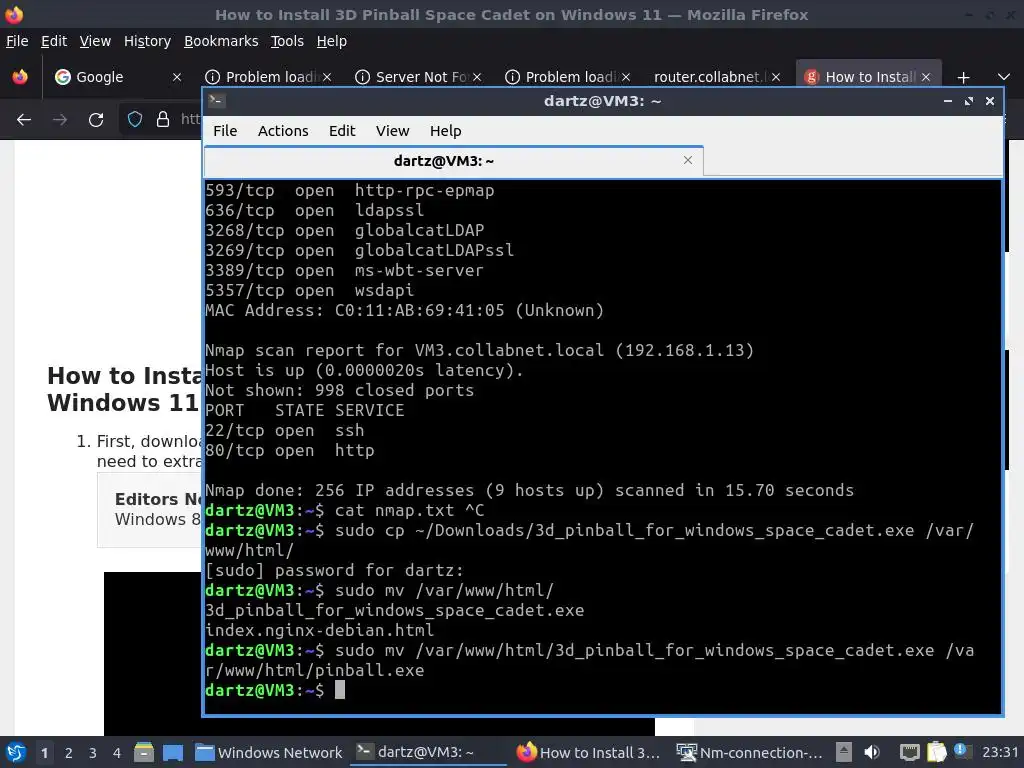Open removable media tray icon
Screen dimensions: 1024x768
coord(844,752)
